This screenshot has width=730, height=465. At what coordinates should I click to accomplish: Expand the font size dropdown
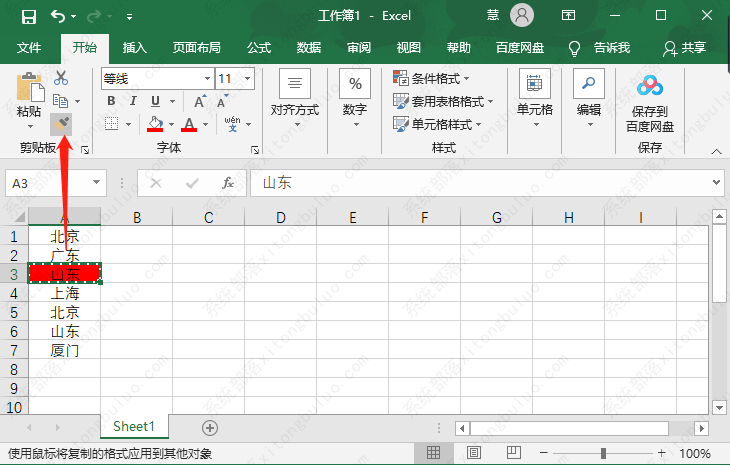click(247, 78)
